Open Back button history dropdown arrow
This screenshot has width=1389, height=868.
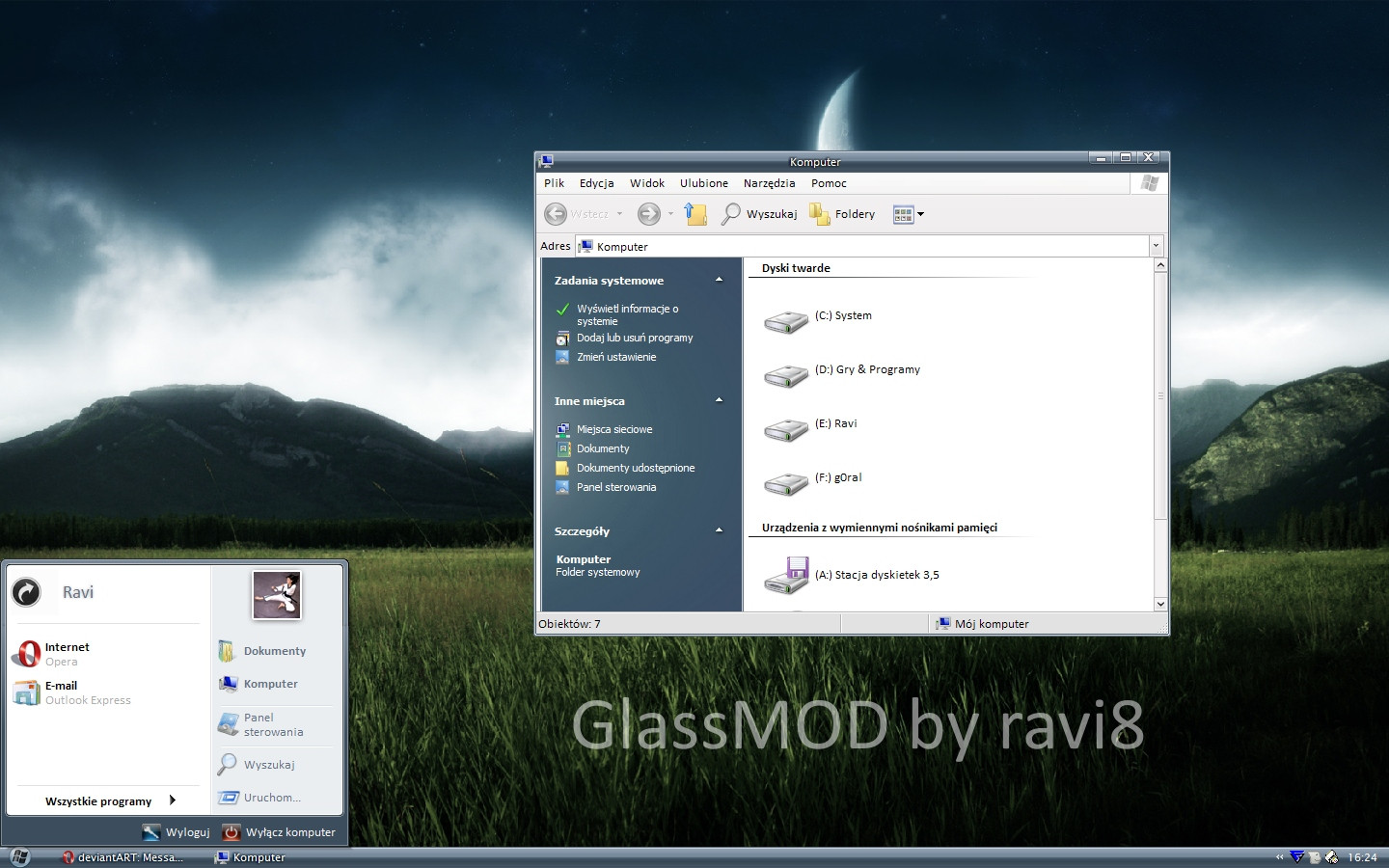pyautogui.click(x=619, y=214)
